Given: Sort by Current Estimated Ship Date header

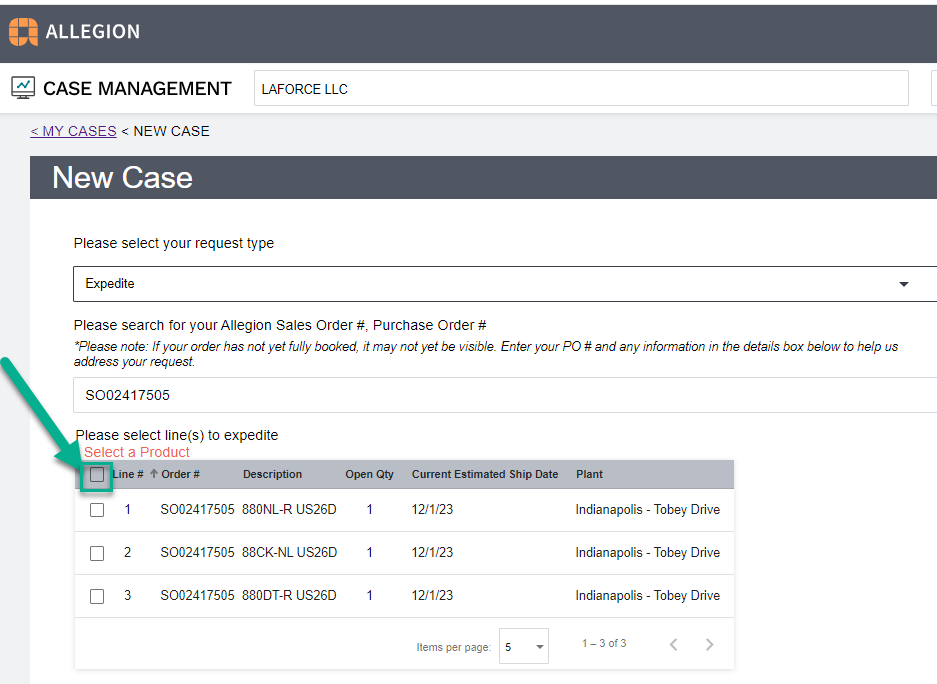Looking at the screenshot, I should coord(484,474).
